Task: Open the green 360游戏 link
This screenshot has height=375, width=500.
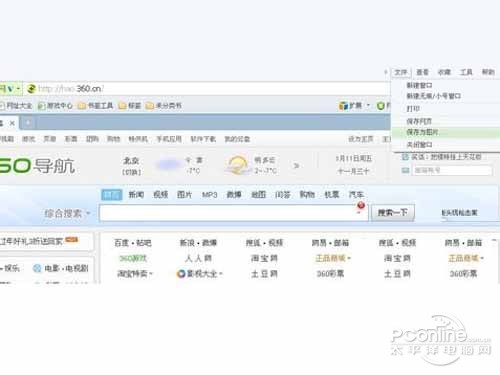Action: point(133,258)
